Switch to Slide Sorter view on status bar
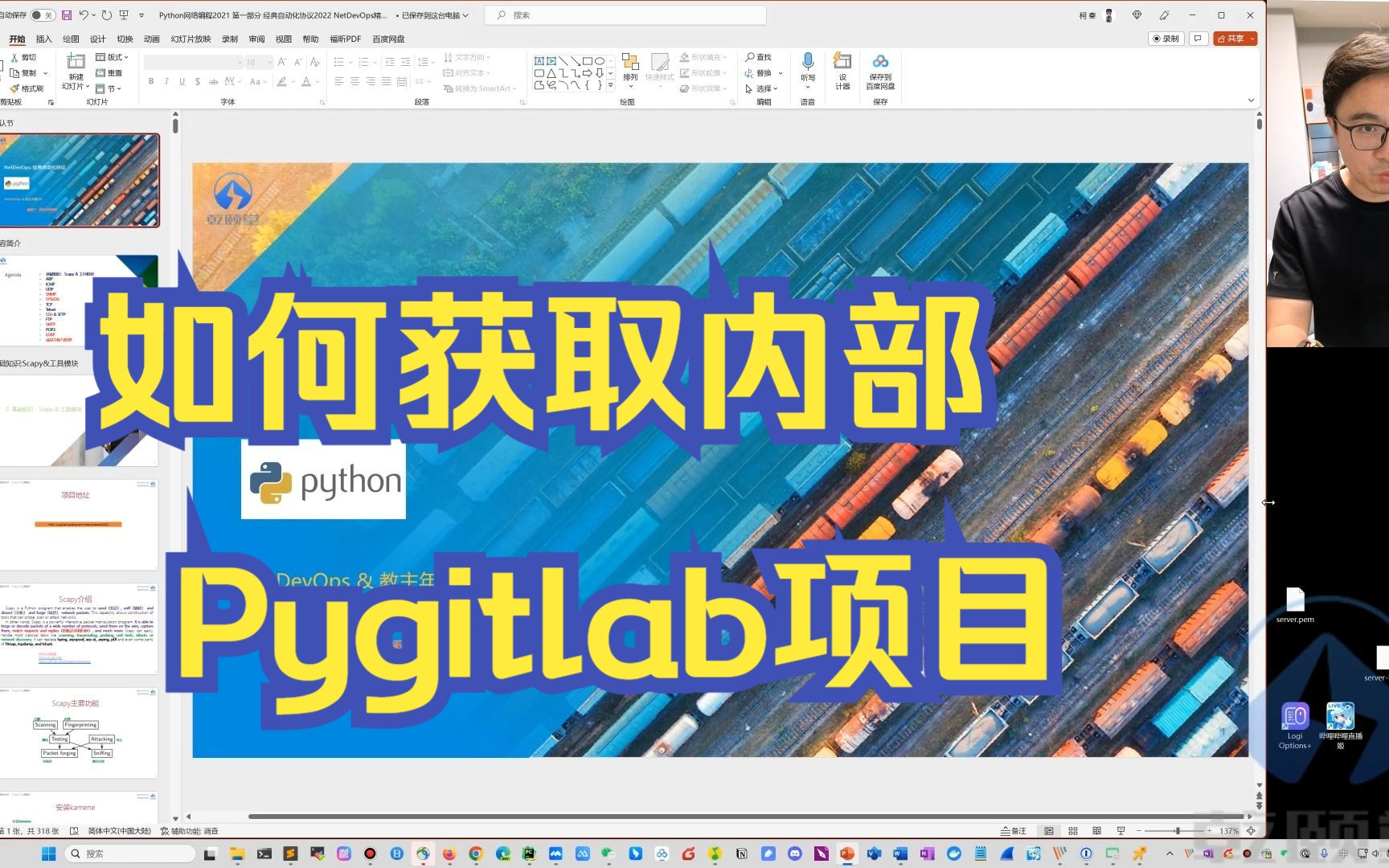The image size is (1389, 868). (1072, 830)
